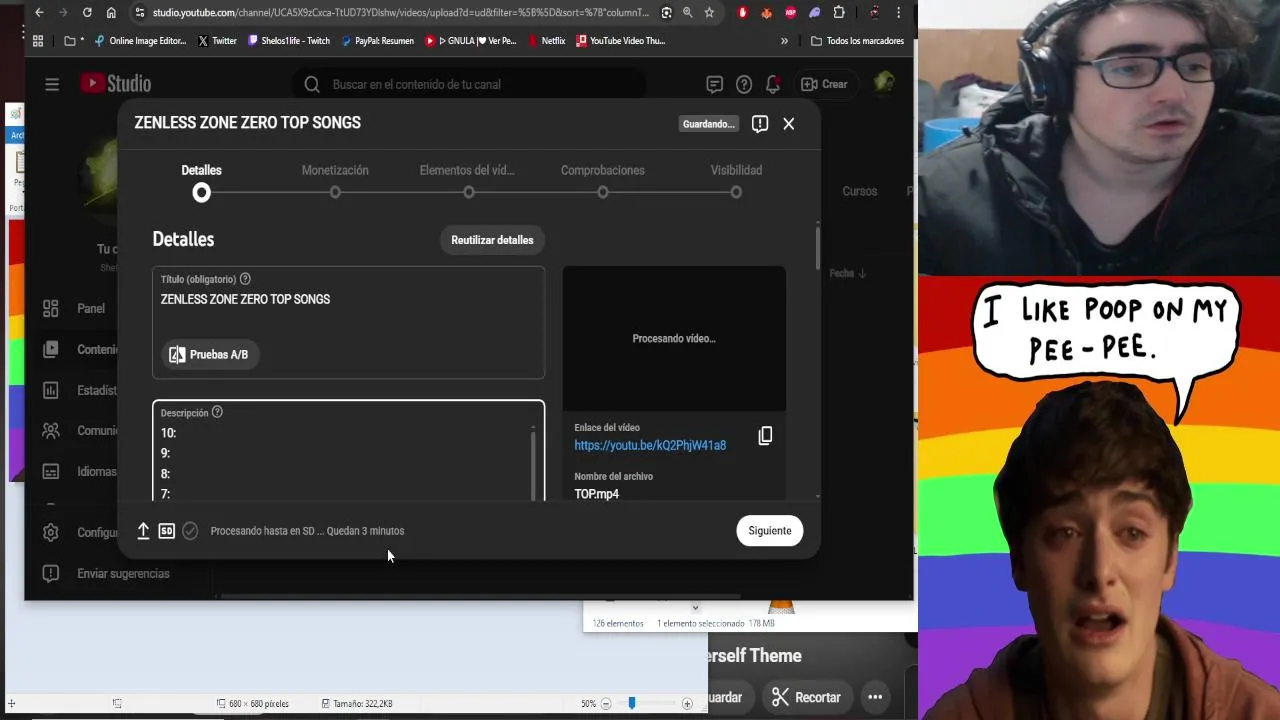
Task: Click the Siguiente button
Action: coord(770,531)
